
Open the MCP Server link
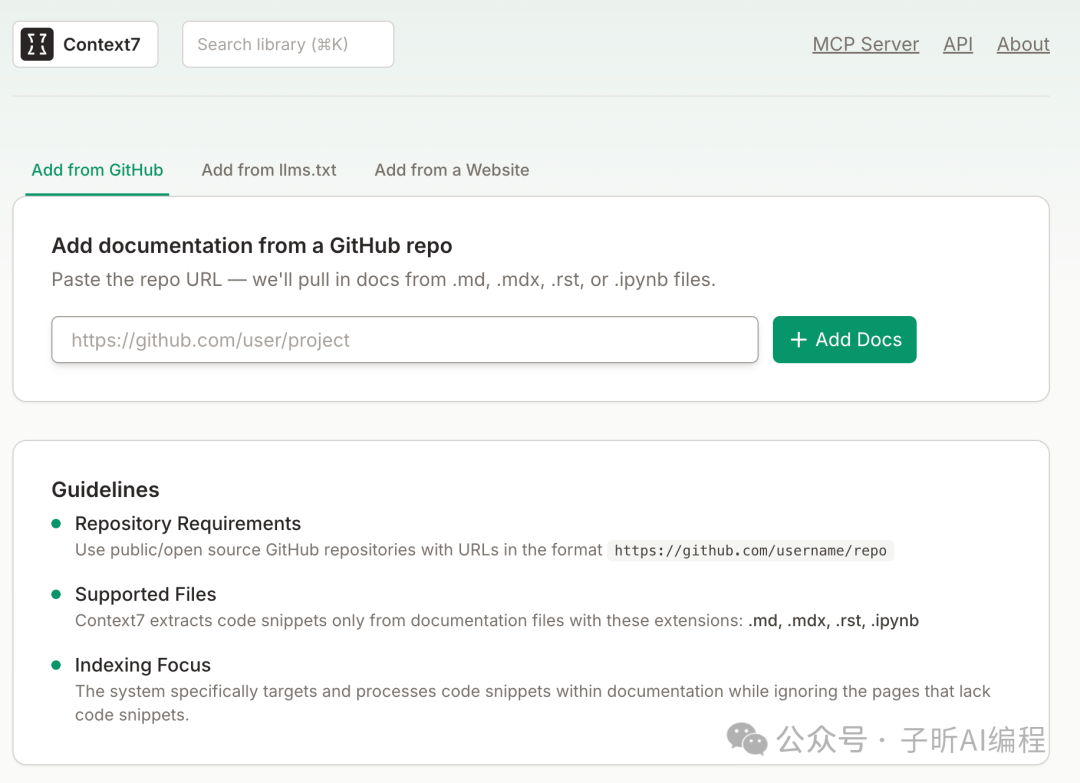(x=865, y=44)
